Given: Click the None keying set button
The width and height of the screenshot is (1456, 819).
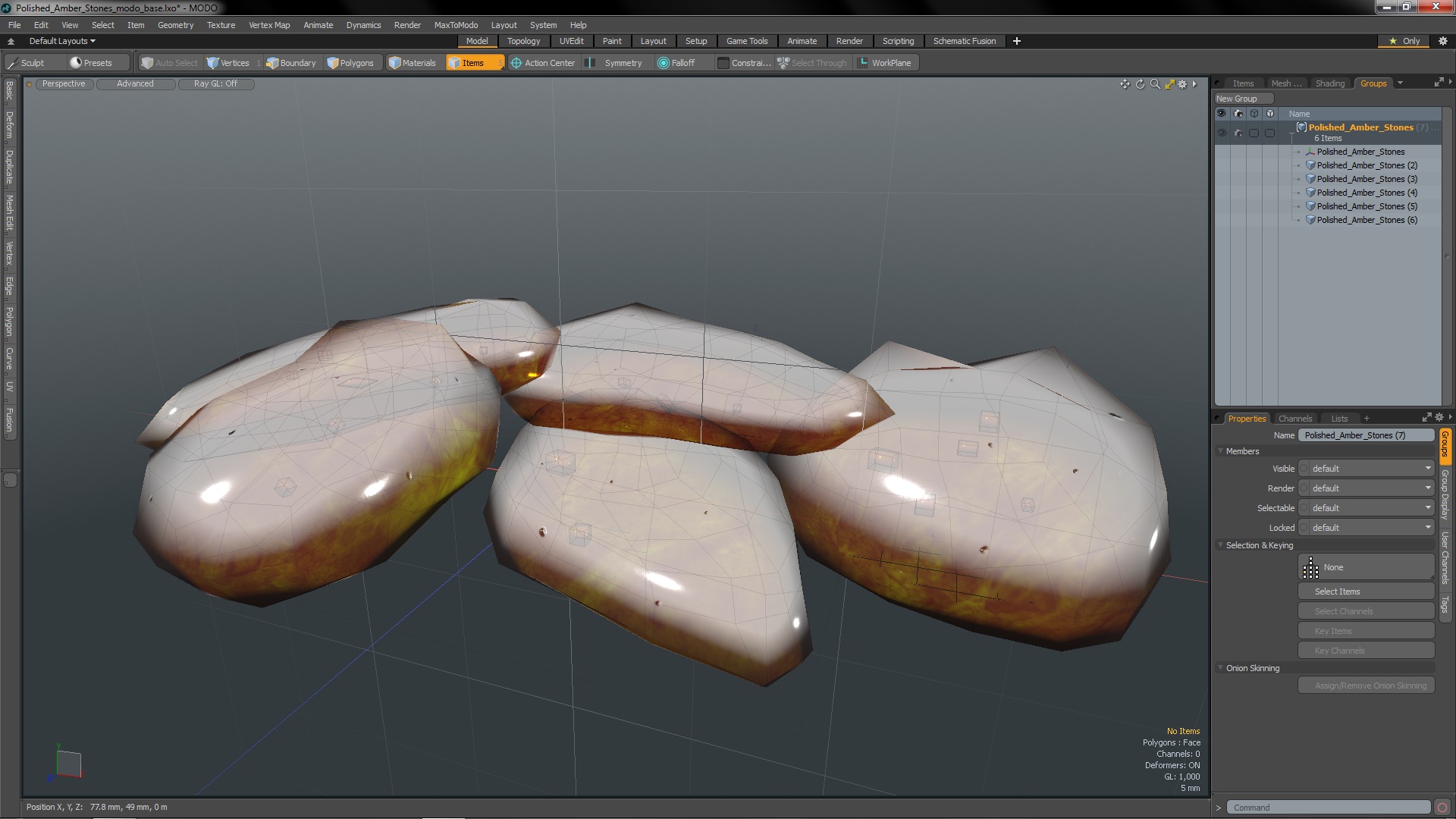Looking at the screenshot, I should click(x=1366, y=567).
